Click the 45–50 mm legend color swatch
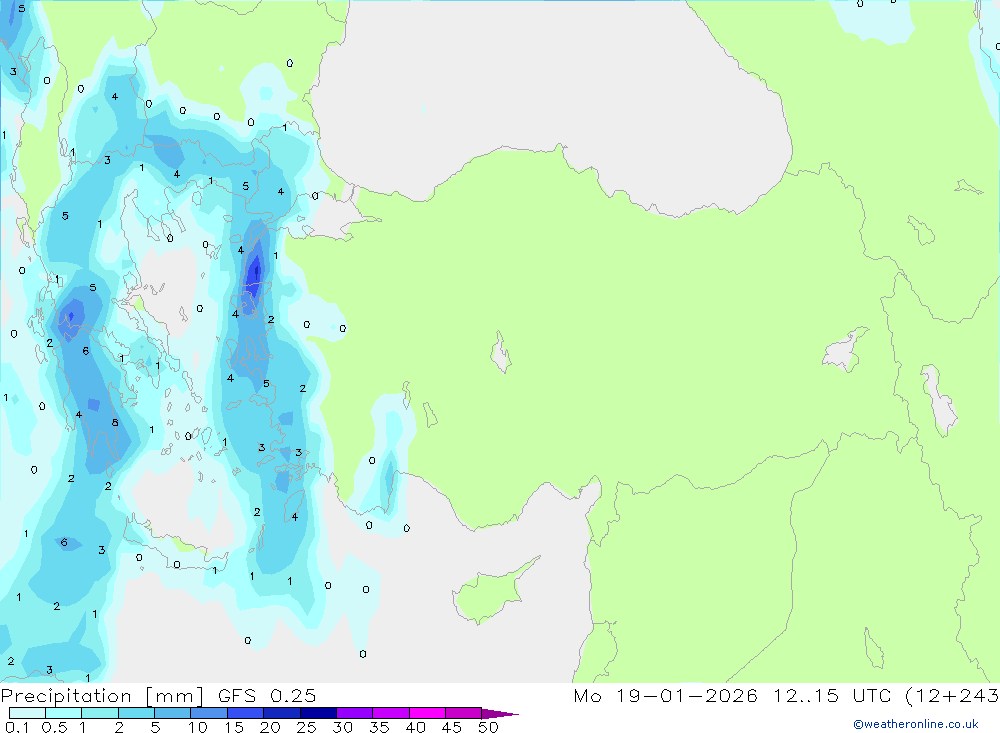This screenshot has width=1000, height=733. click(464, 713)
